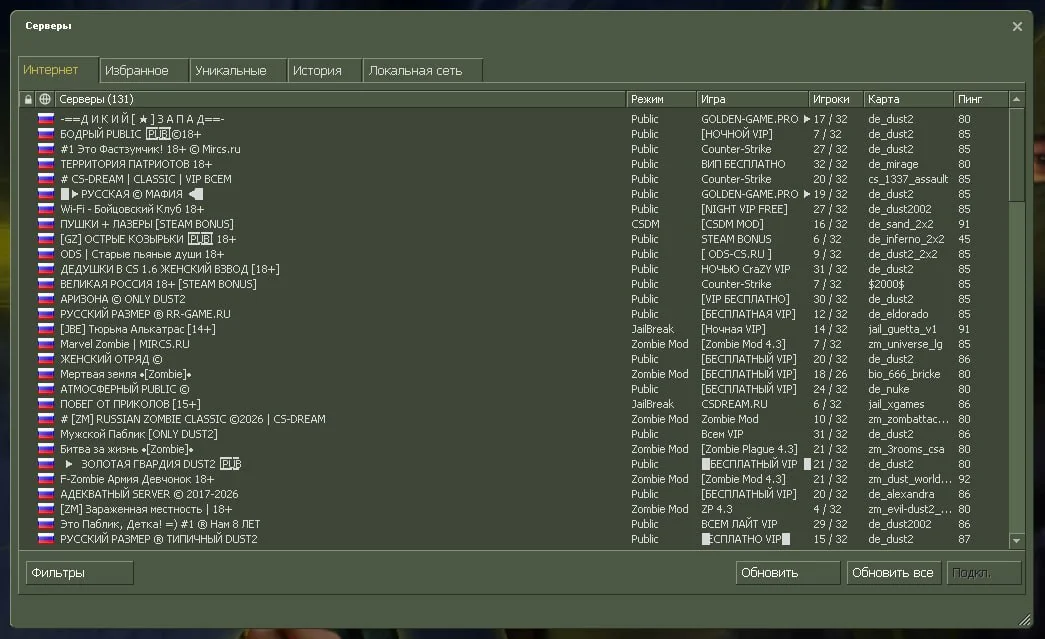Open the Фильтры panel
This screenshot has width=1045, height=639.
pyautogui.click(x=79, y=573)
